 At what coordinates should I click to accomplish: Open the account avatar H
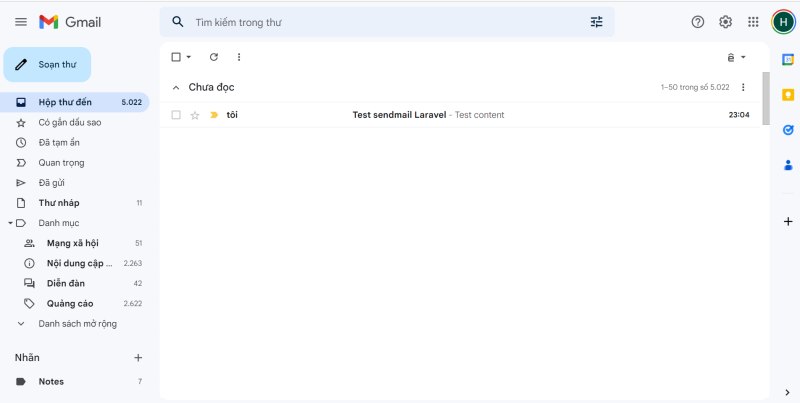[783, 22]
